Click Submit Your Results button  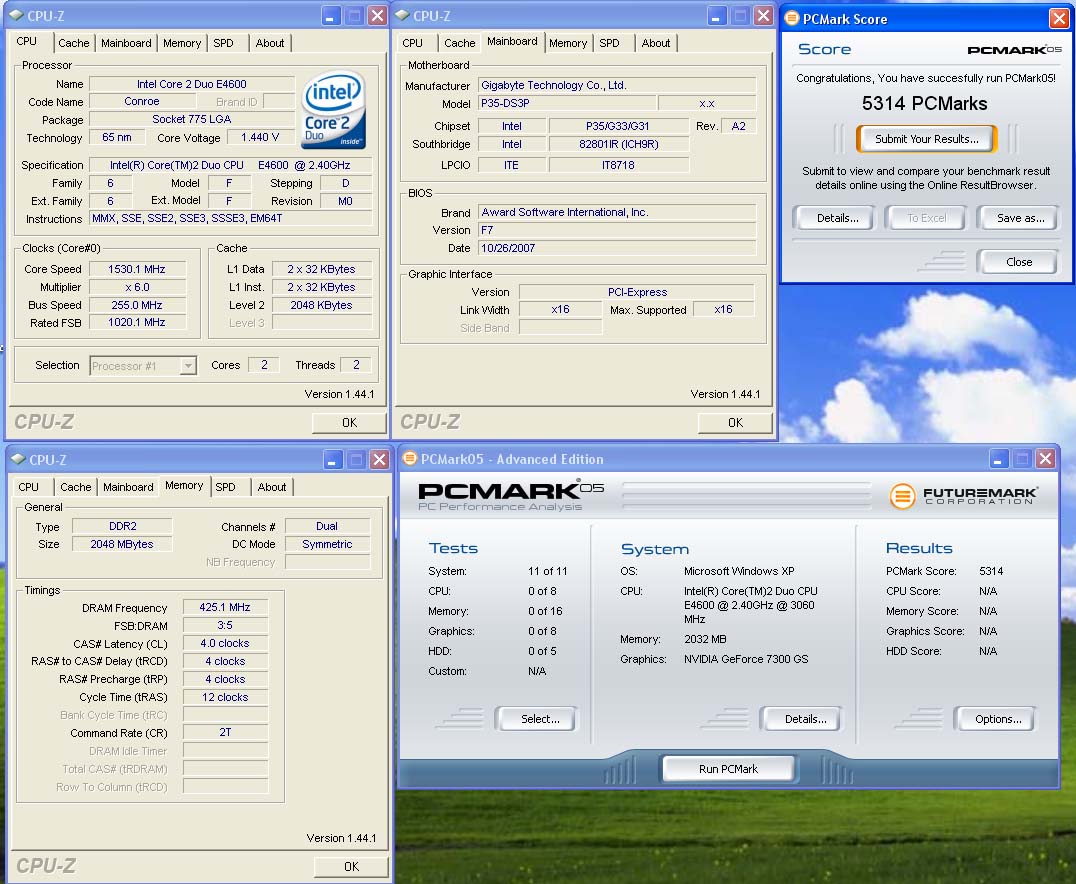click(x=926, y=139)
